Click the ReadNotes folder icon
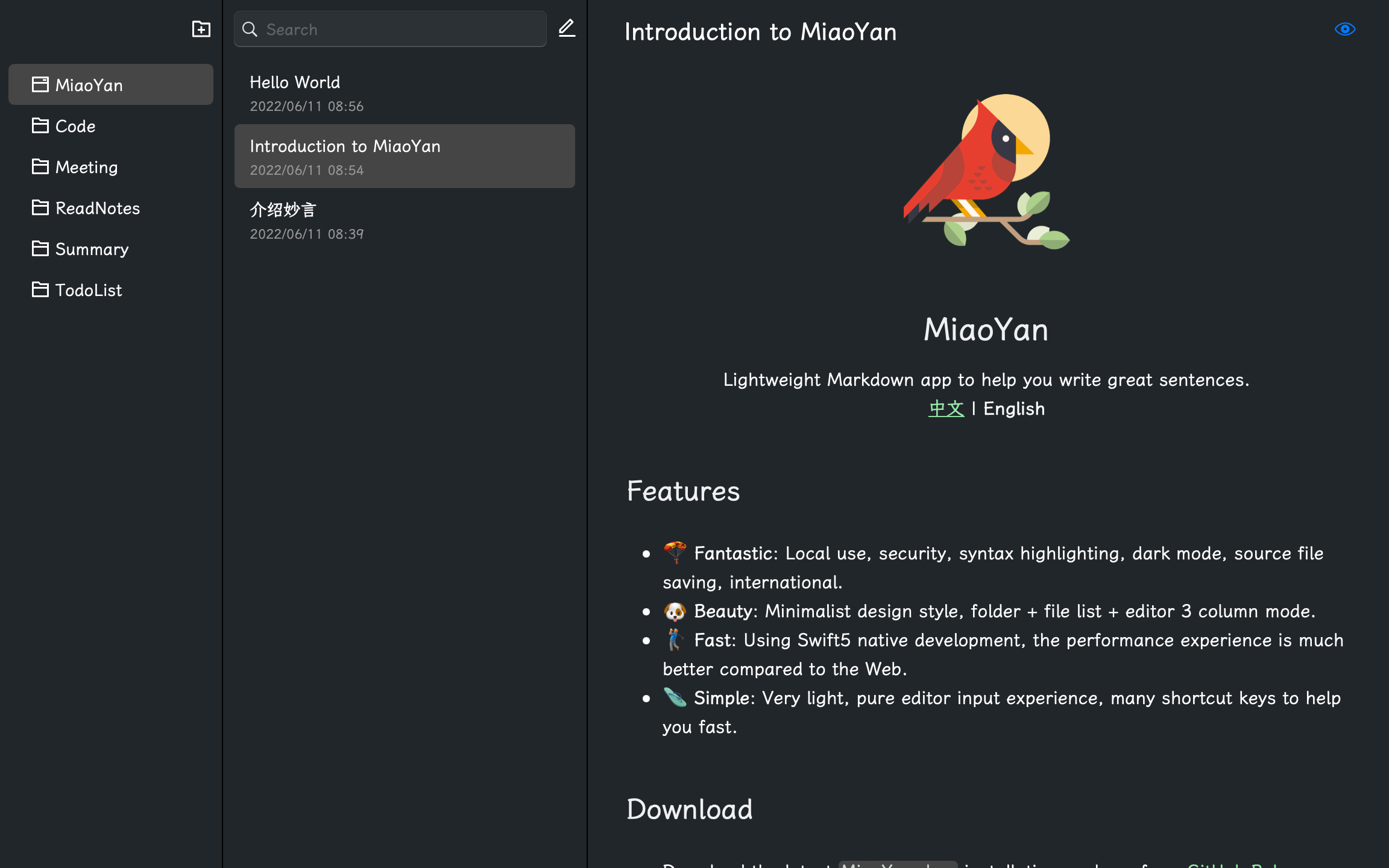Screen dimensions: 1389x868 (40, 207)
